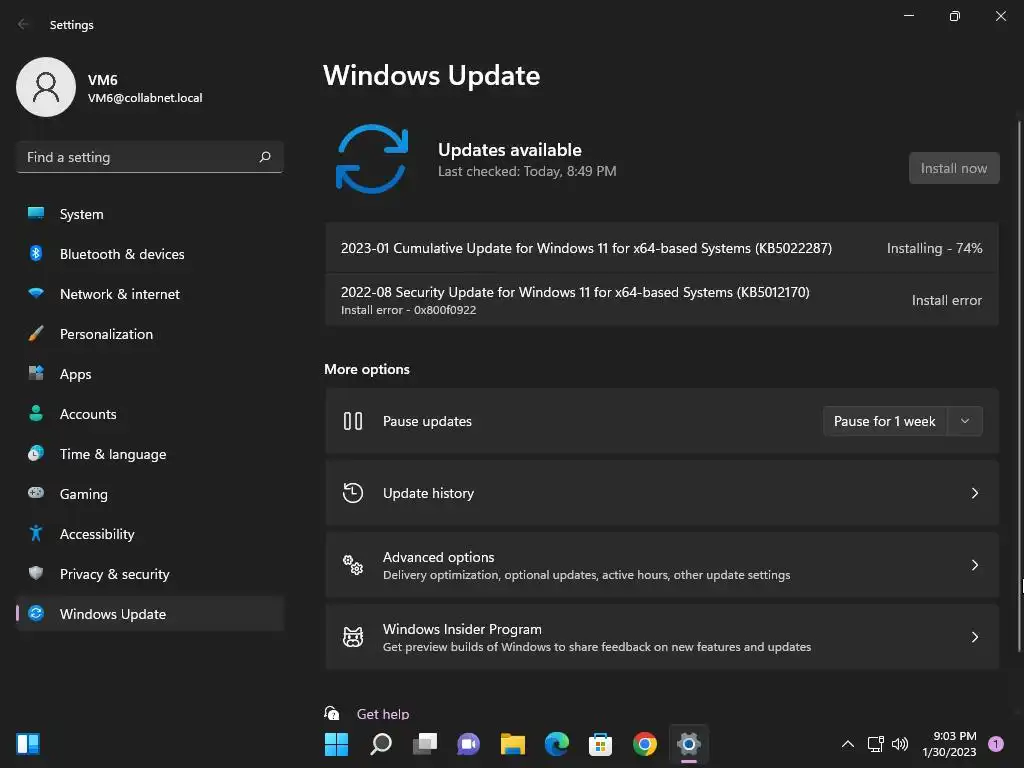Click into Find a setting field
1024x768 pixels.
tap(150, 157)
